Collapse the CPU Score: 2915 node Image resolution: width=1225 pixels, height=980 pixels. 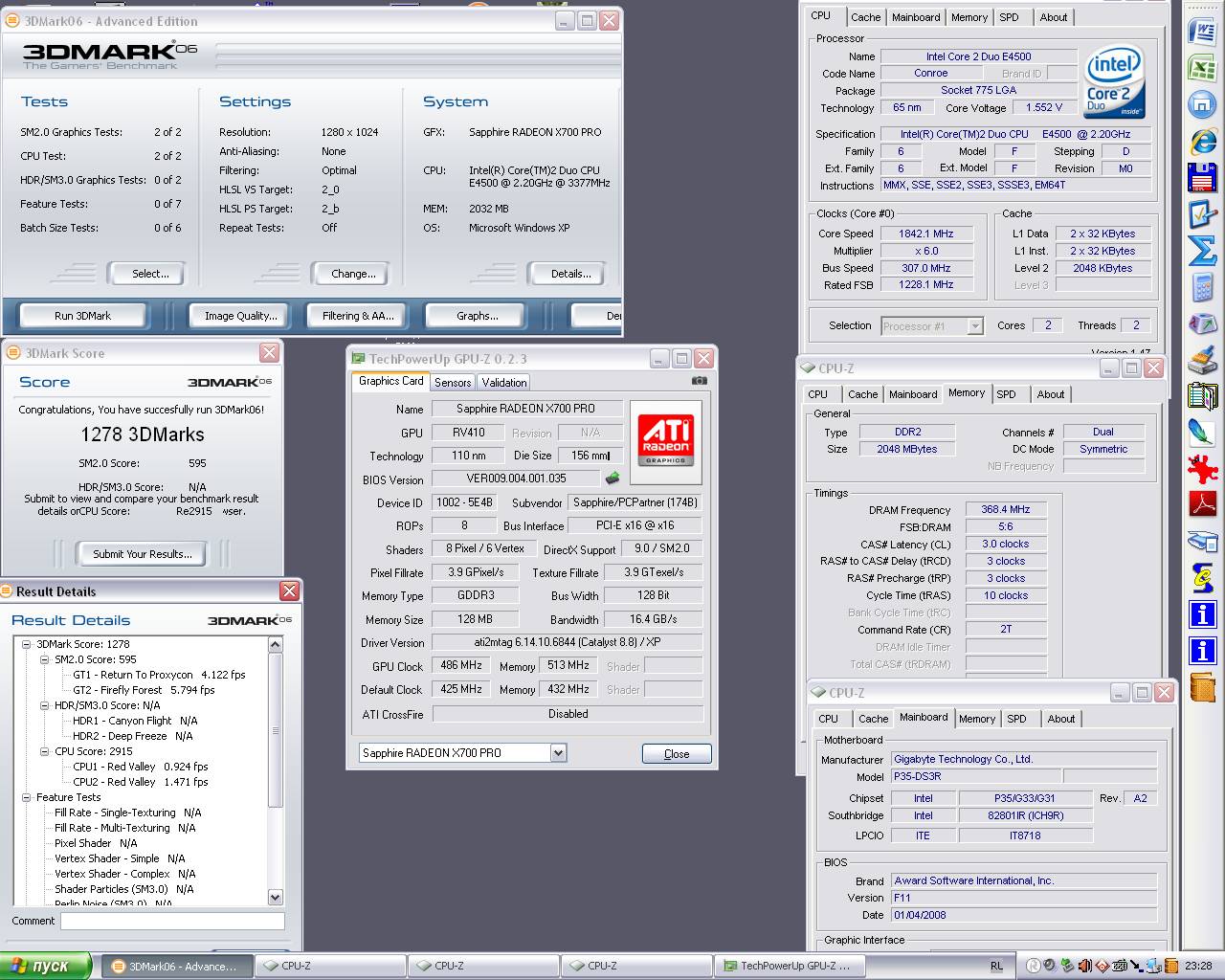point(44,751)
